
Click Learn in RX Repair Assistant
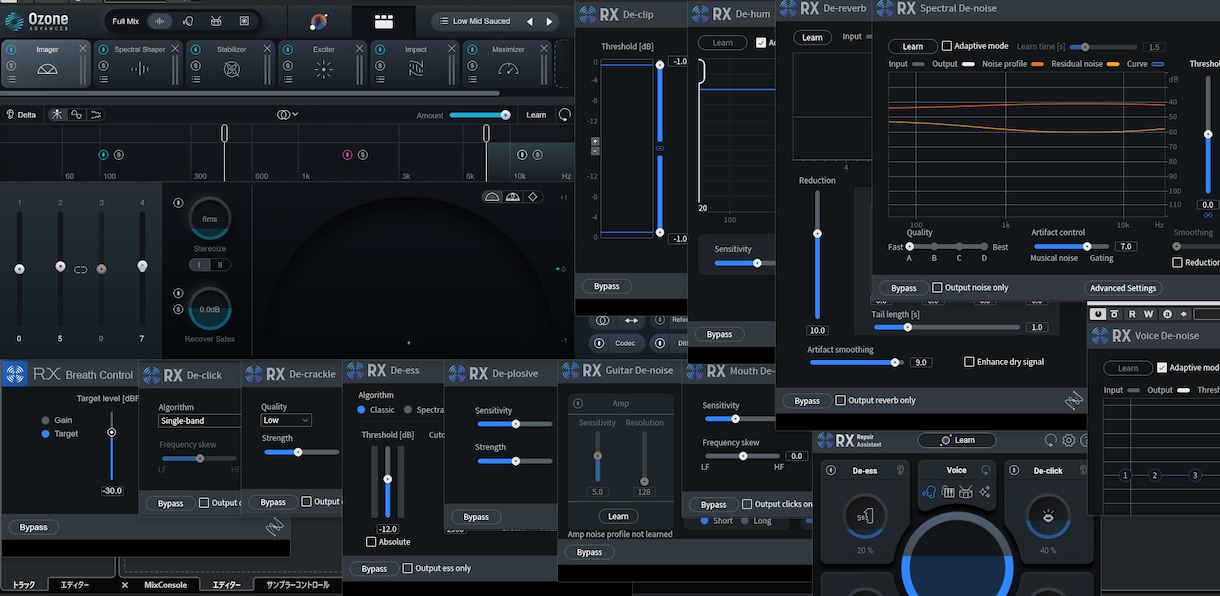click(x=957, y=440)
